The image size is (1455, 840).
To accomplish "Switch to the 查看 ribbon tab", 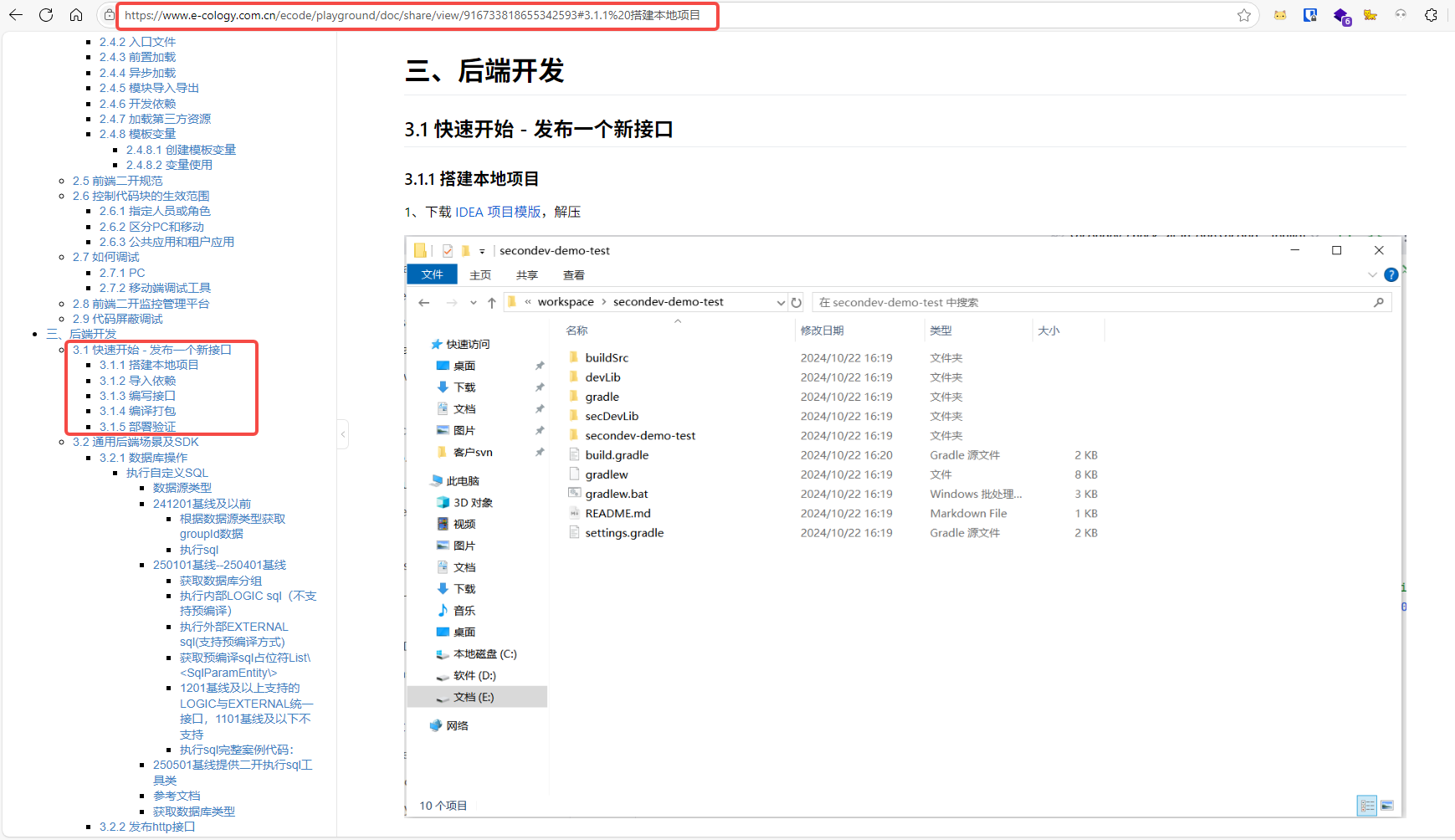I will point(574,275).
